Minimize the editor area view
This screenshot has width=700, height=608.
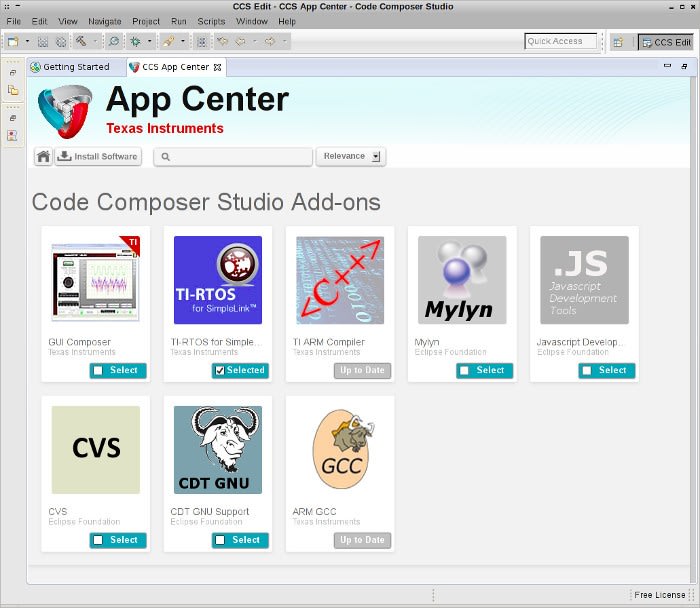667,66
